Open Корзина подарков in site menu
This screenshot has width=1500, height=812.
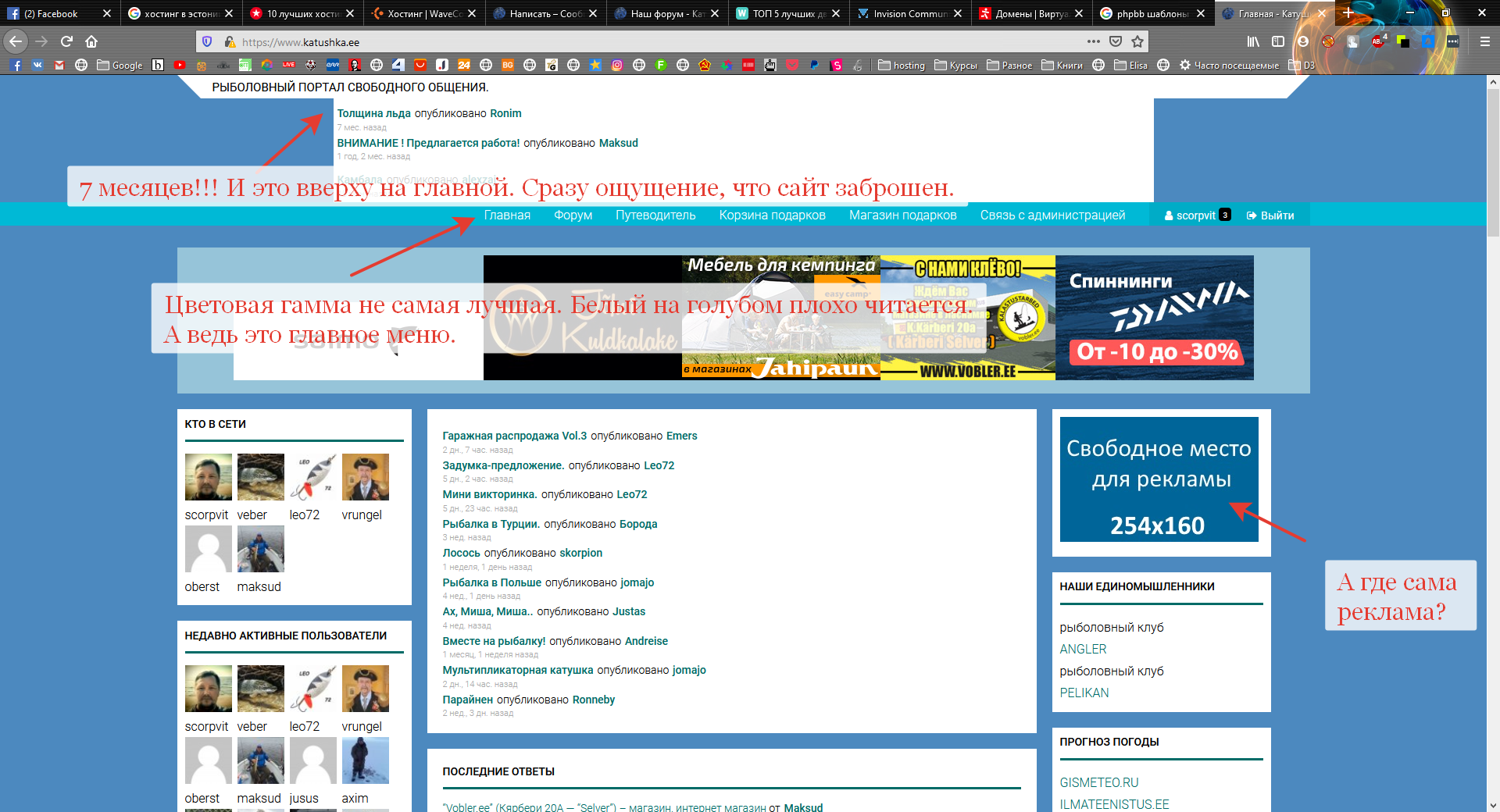772,215
